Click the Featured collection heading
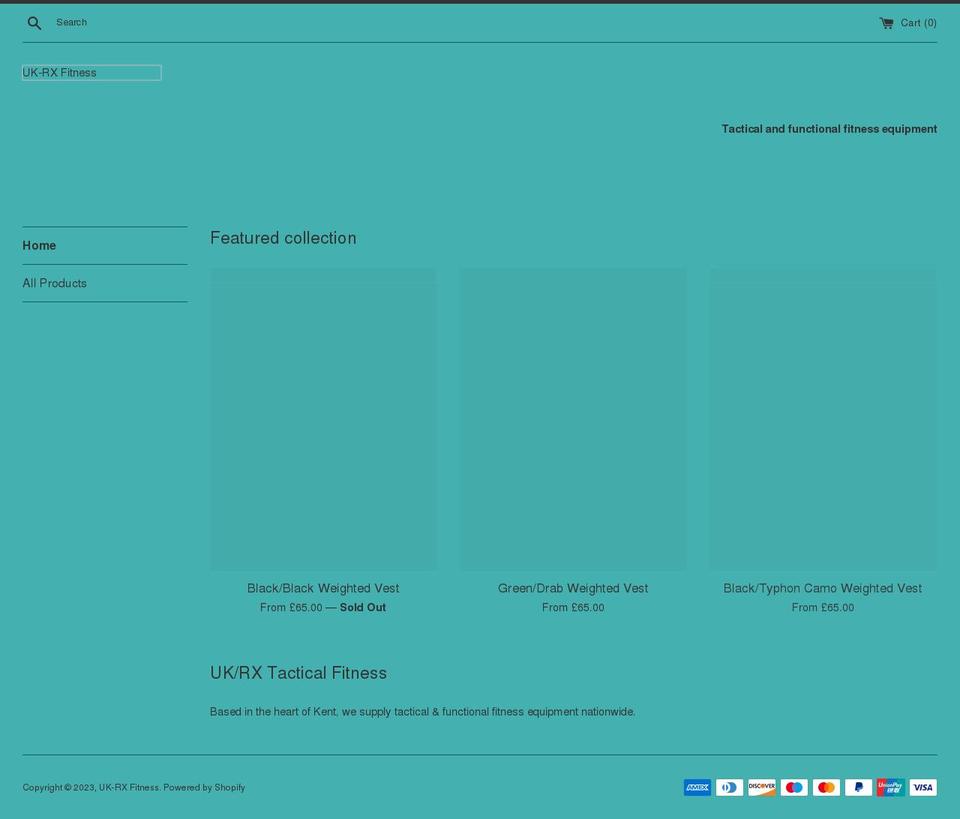 coord(283,238)
